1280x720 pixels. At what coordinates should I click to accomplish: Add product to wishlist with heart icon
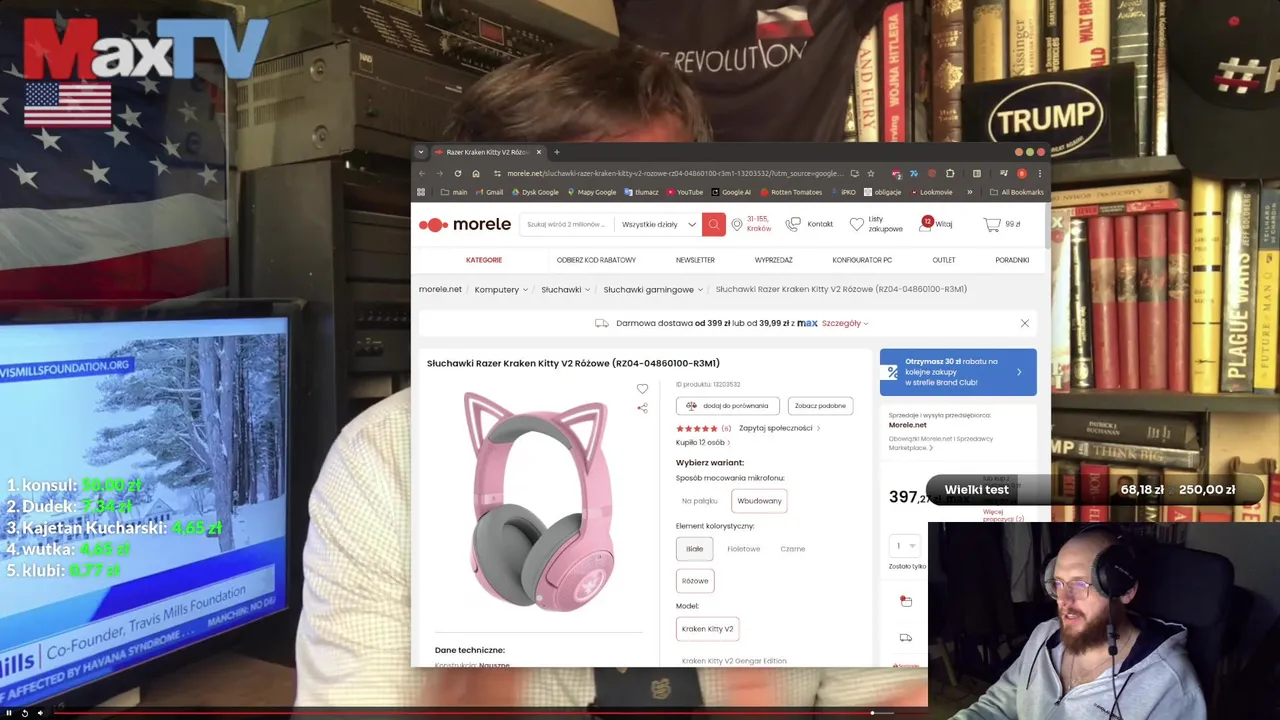[642, 388]
